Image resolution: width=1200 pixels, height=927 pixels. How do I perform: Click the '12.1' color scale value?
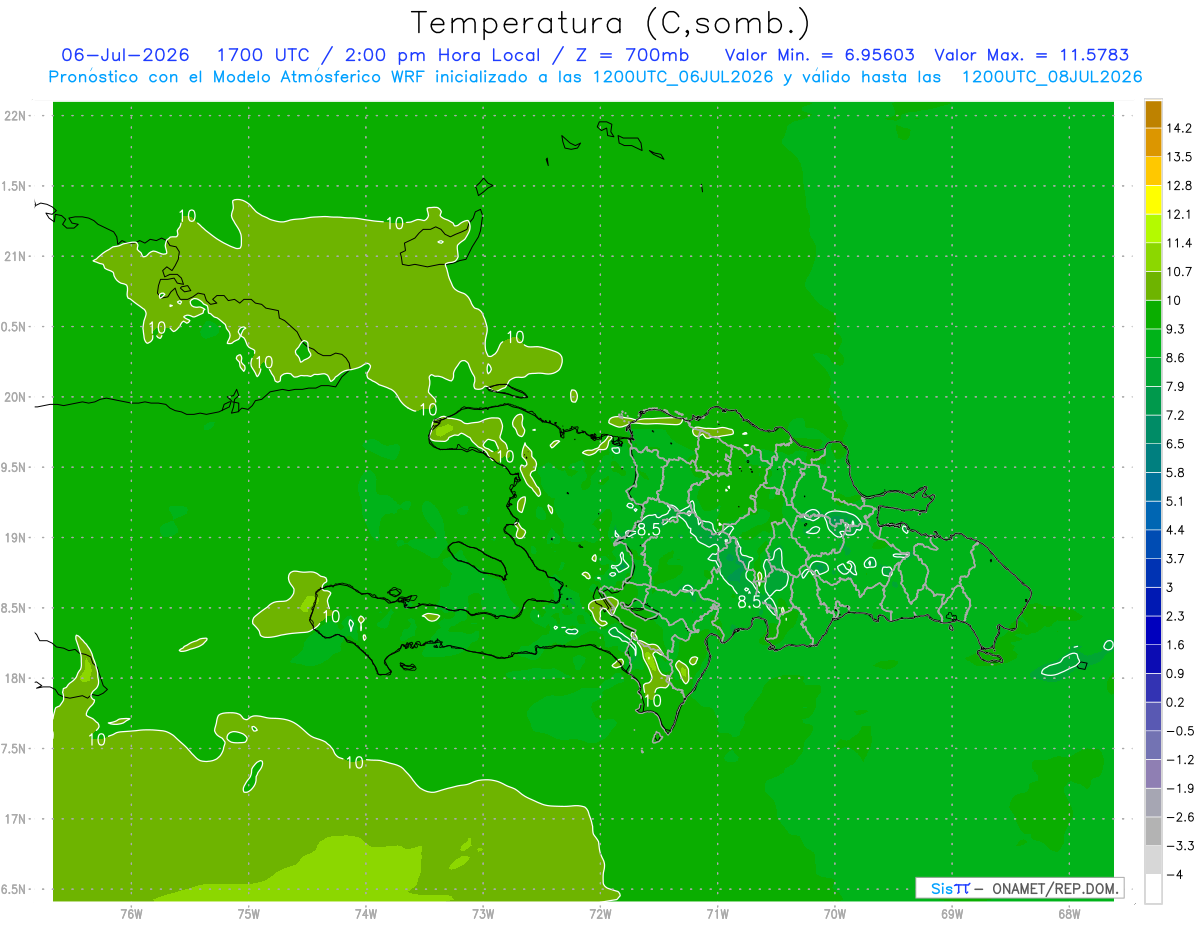[1178, 214]
